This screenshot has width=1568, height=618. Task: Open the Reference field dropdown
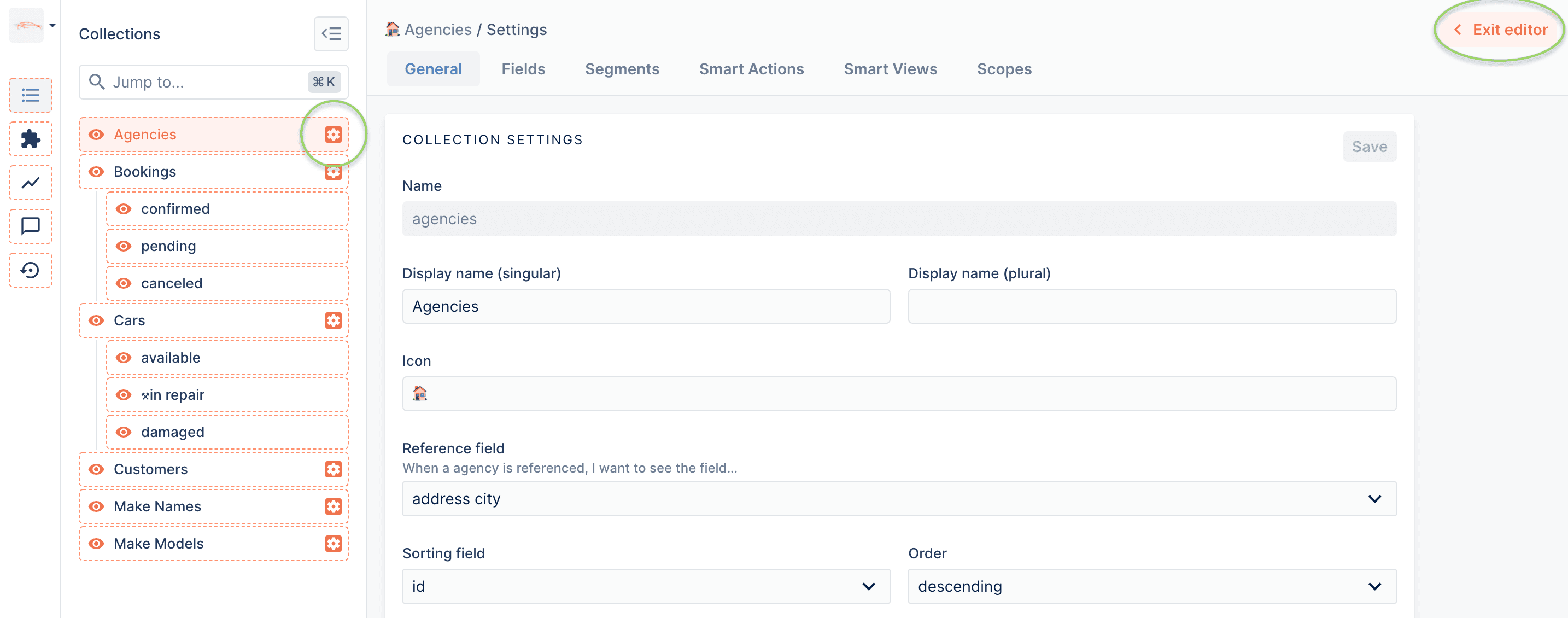point(899,499)
